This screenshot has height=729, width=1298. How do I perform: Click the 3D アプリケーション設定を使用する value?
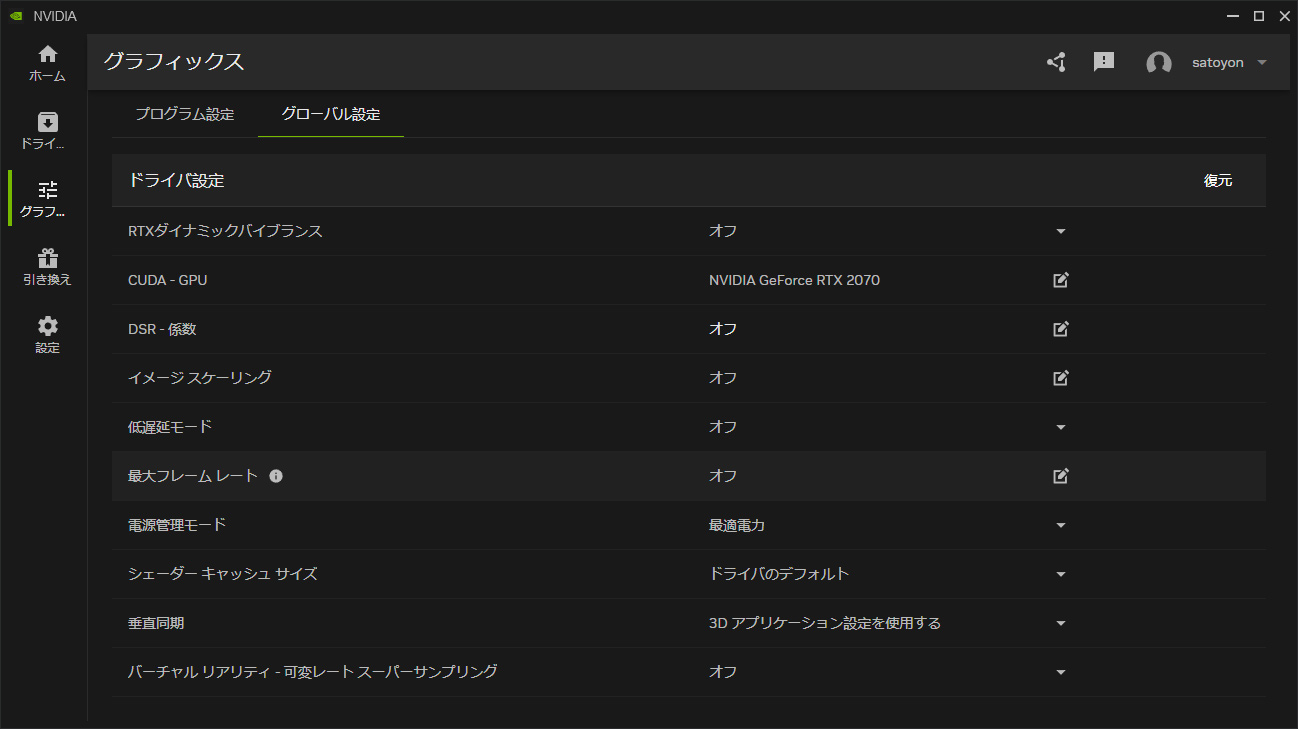coord(825,623)
